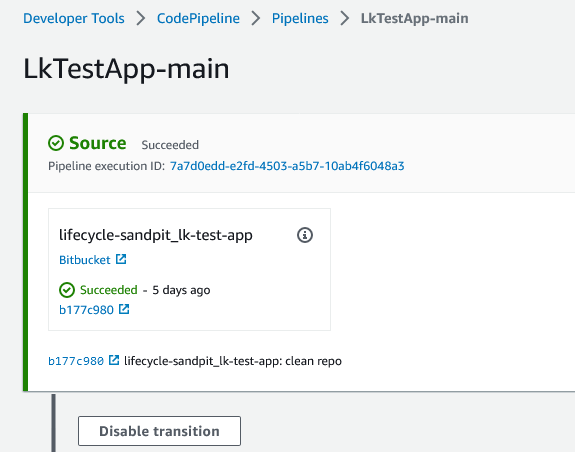The image size is (575, 452).
Task: Open the pipeline execution ID link 7a7d0edd
Action: pos(287,166)
